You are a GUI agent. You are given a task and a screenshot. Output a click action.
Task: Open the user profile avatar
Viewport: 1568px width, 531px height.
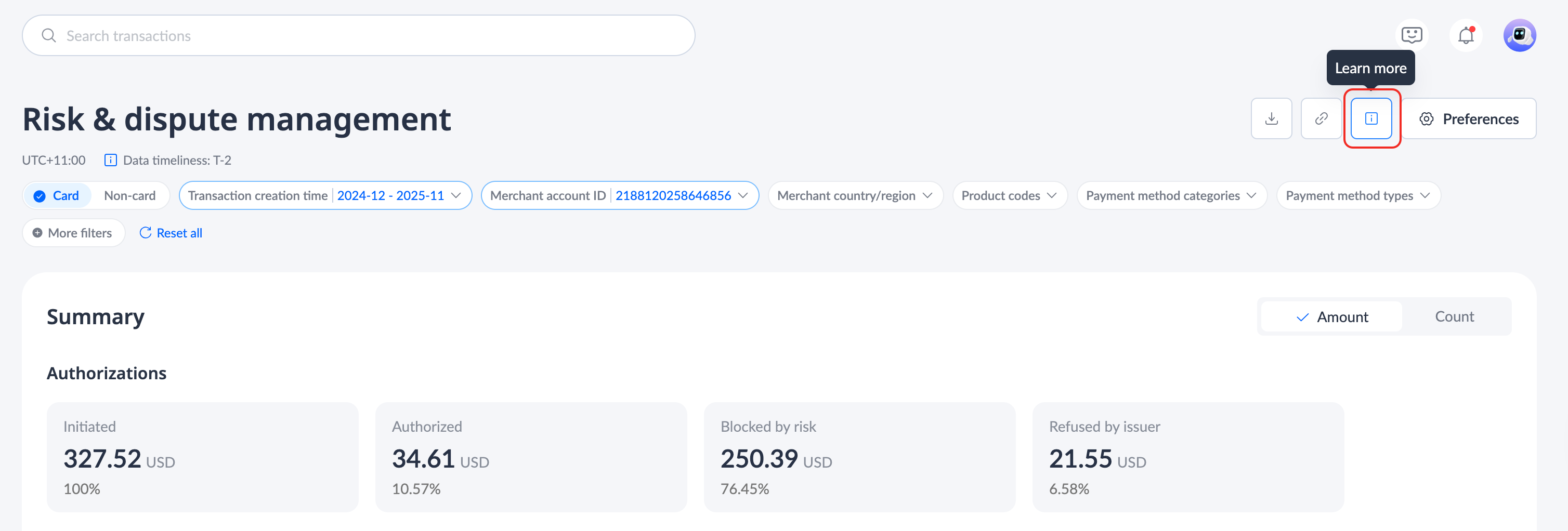point(1519,35)
